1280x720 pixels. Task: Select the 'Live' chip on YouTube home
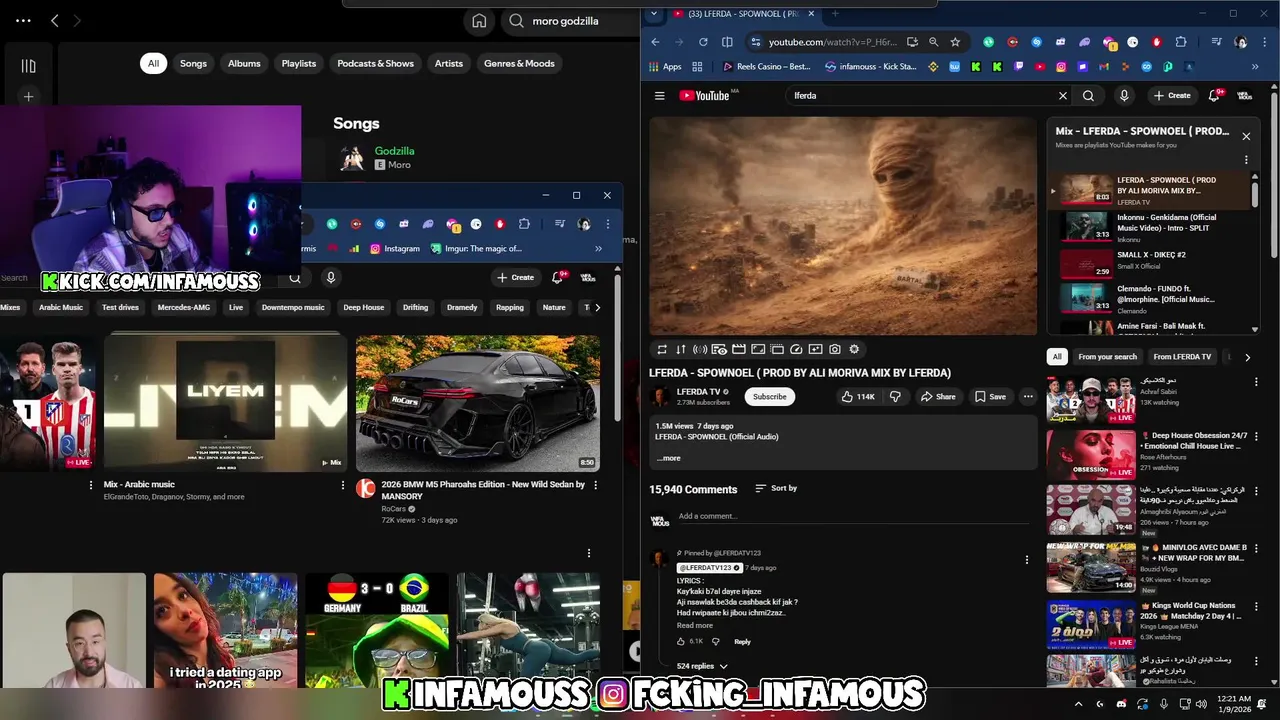(236, 307)
